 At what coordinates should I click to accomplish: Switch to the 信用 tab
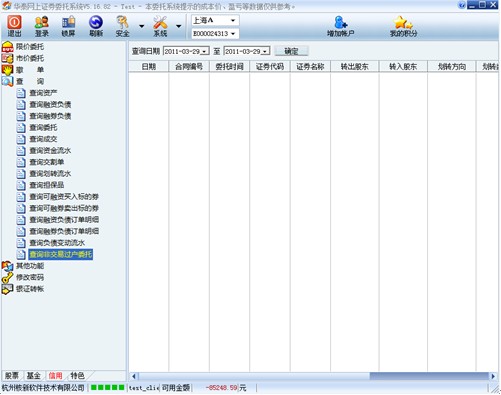point(55,376)
